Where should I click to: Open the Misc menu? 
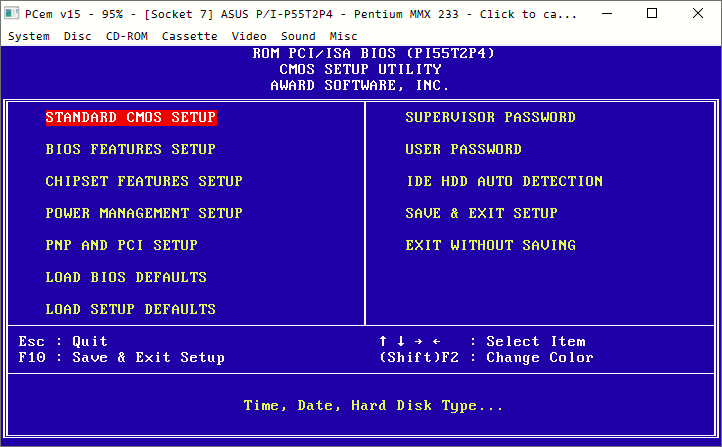[343, 36]
